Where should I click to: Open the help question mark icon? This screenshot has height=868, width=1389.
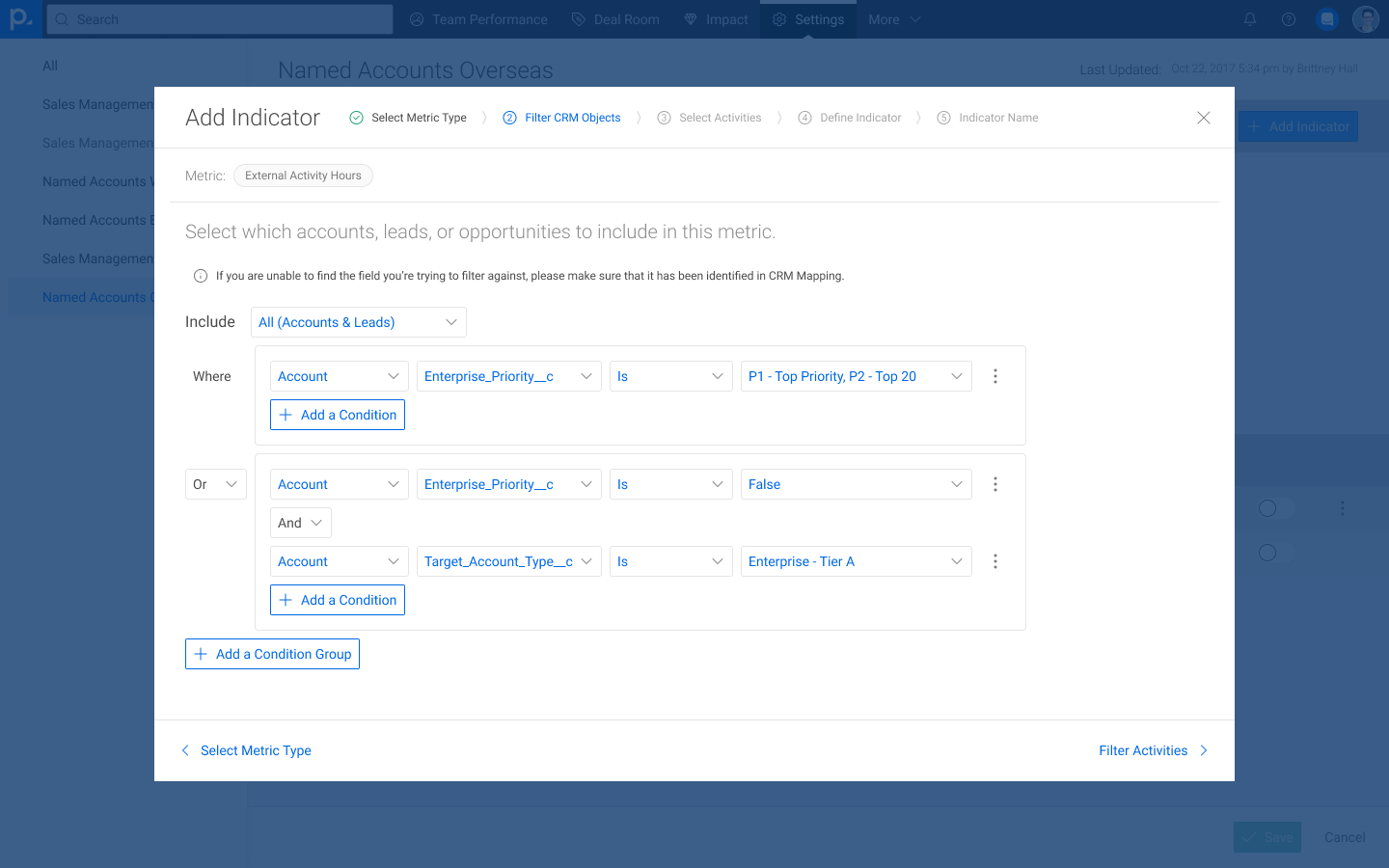1288,19
